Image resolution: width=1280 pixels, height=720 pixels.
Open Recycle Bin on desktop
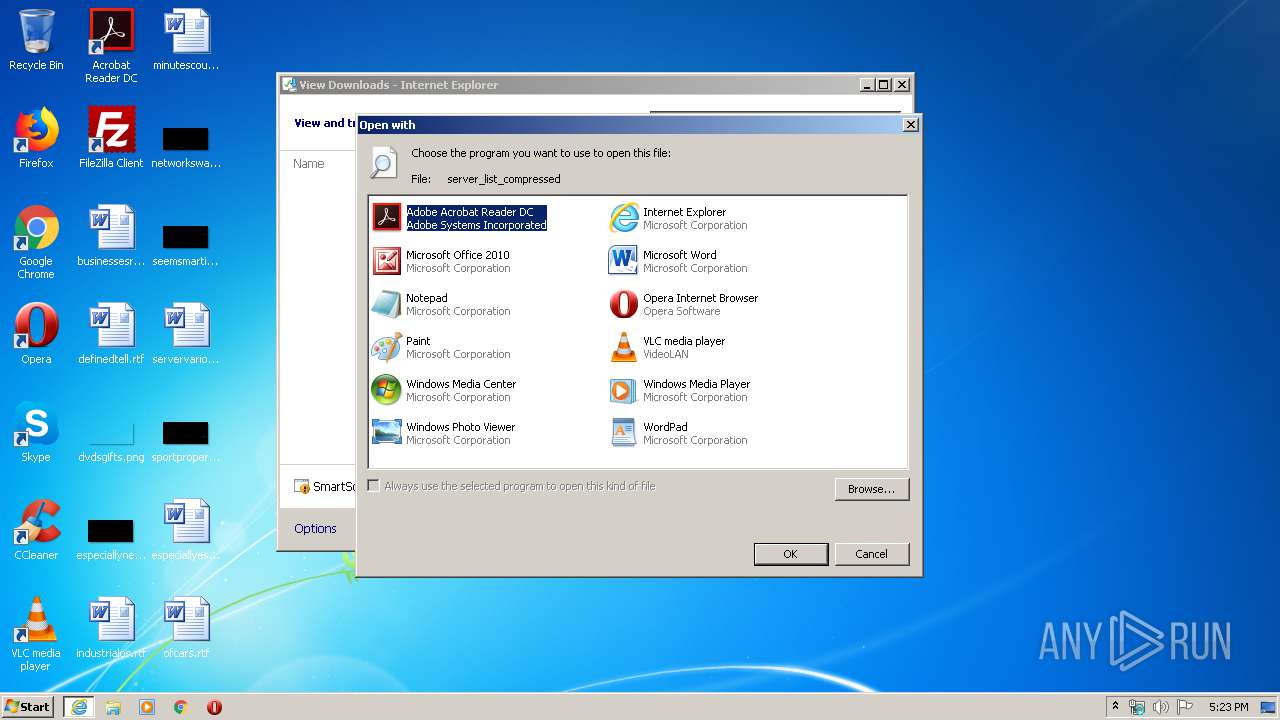pos(36,40)
